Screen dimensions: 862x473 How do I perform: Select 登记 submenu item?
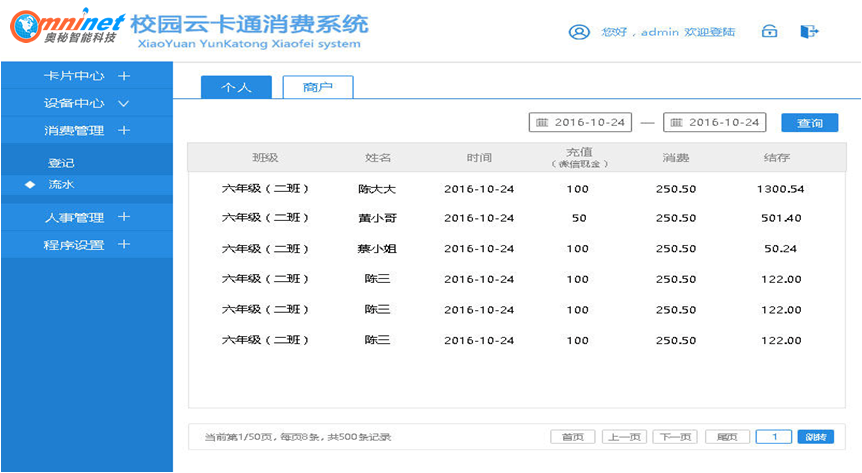tap(61, 163)
